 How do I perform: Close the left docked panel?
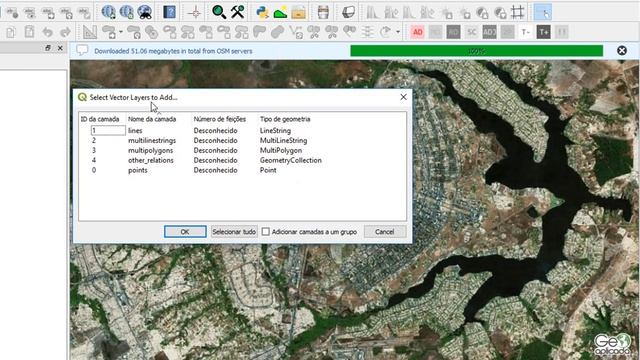(x=60, y=48)
